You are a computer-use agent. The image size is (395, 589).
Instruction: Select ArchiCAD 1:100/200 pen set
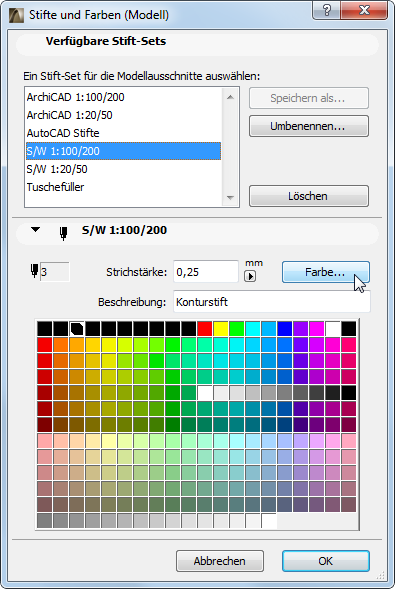(123, 97)
